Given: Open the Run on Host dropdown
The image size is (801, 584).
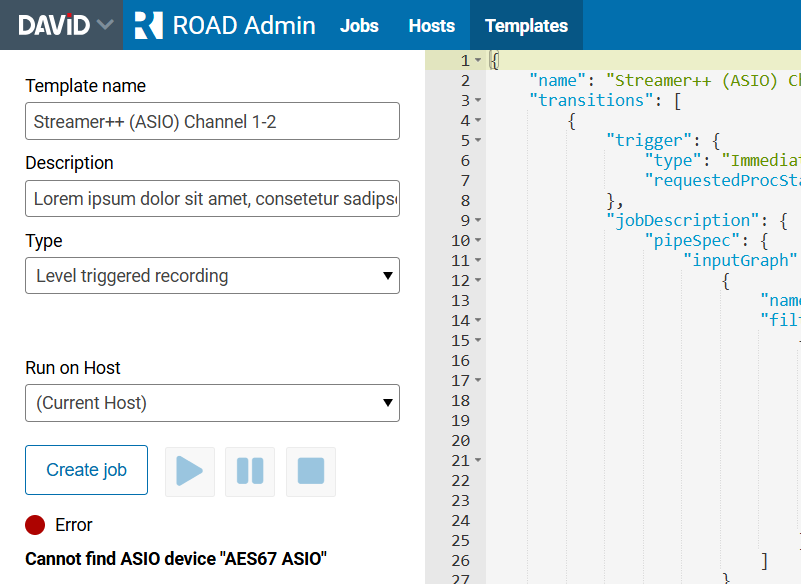Looking at the screenshot, I should pyautogui.click(x=212, y=403).
